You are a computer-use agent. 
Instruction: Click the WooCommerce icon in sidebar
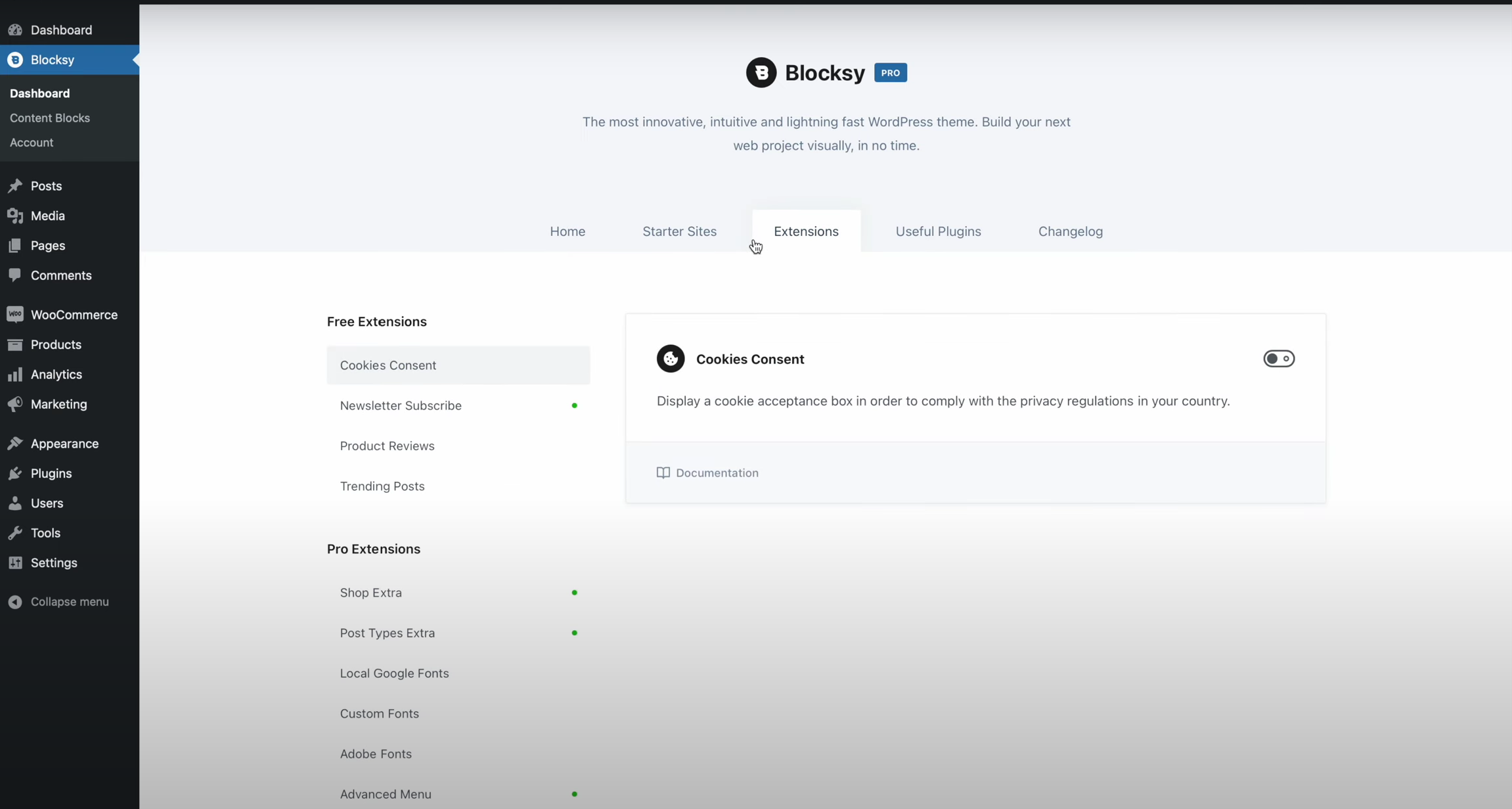(x=15, y=315)
